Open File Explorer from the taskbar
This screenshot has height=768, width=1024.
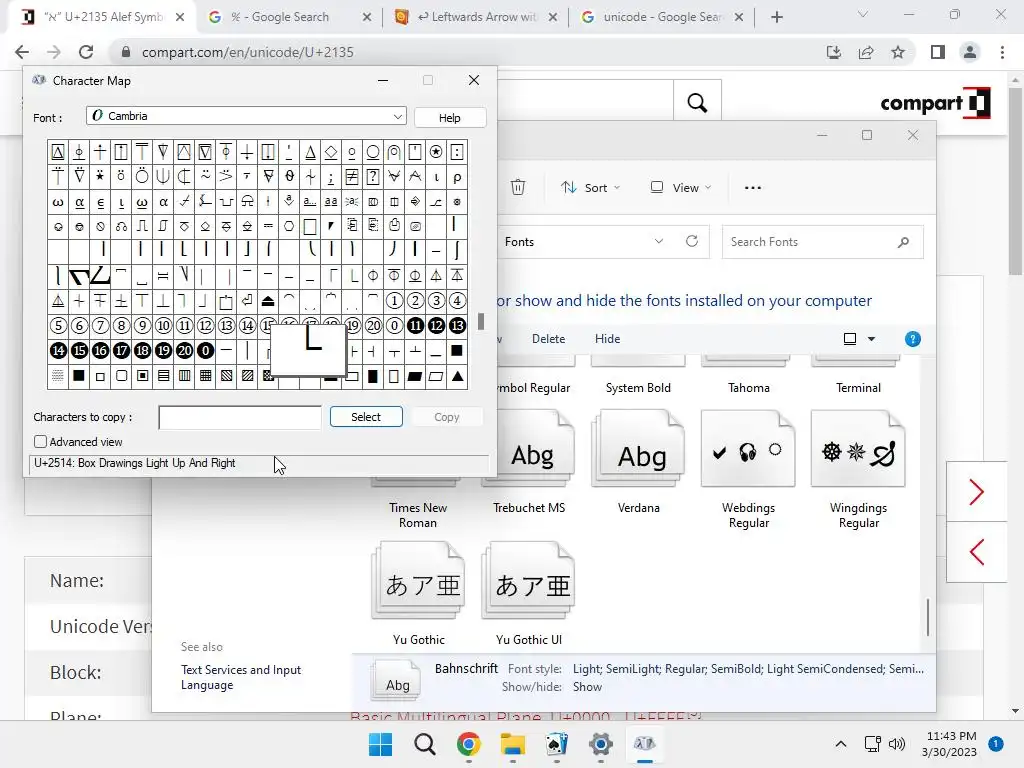click(513, 744)
